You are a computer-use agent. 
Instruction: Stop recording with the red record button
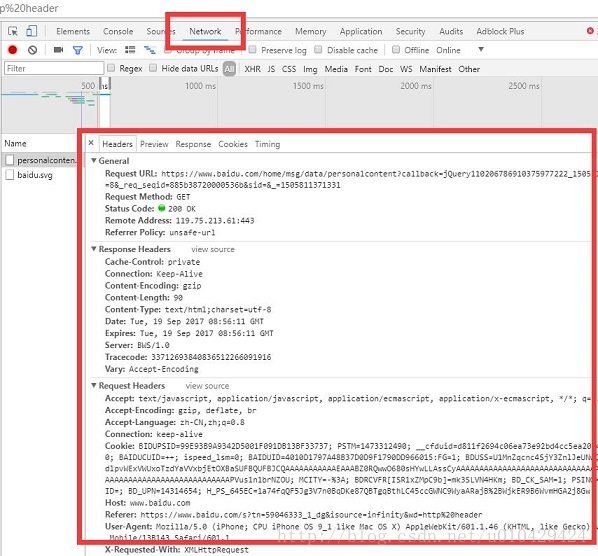point(13,50)
